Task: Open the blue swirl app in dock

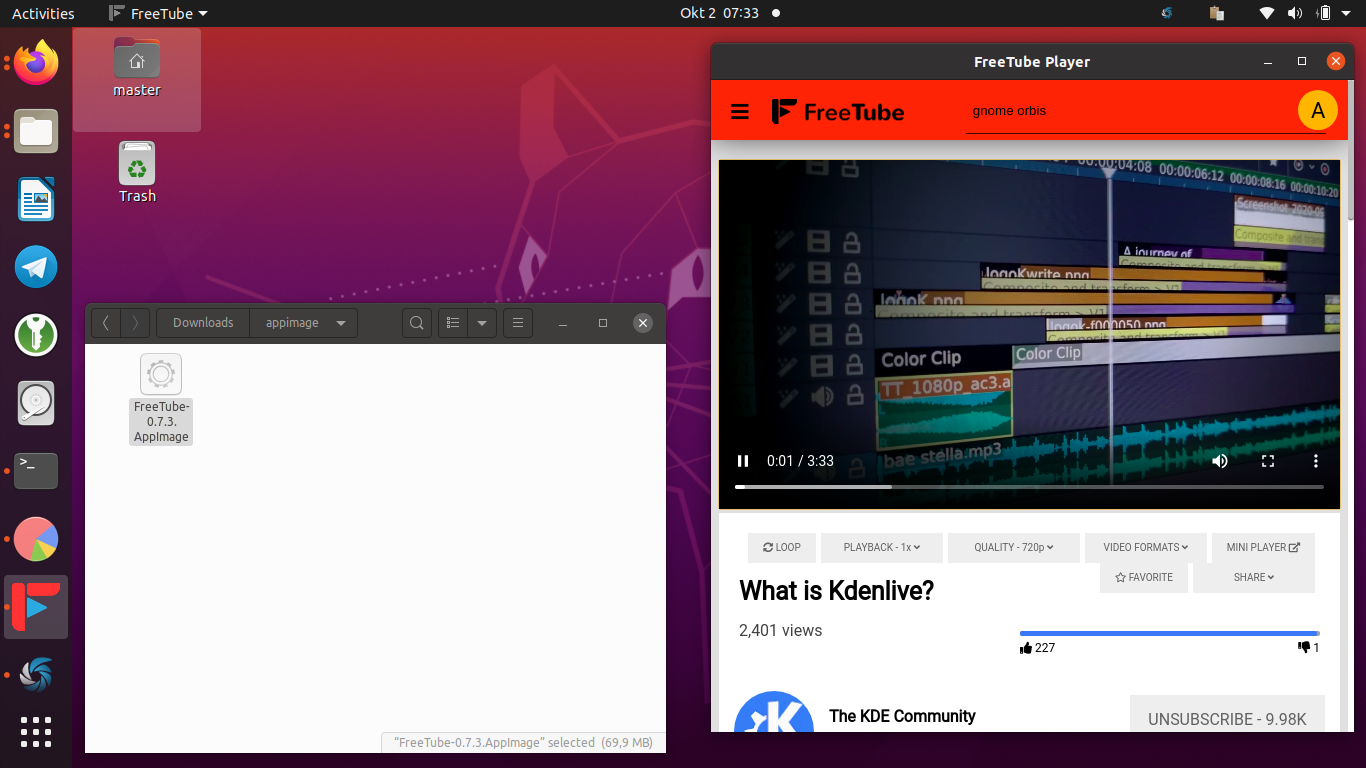Action: (x=36, y=675)
